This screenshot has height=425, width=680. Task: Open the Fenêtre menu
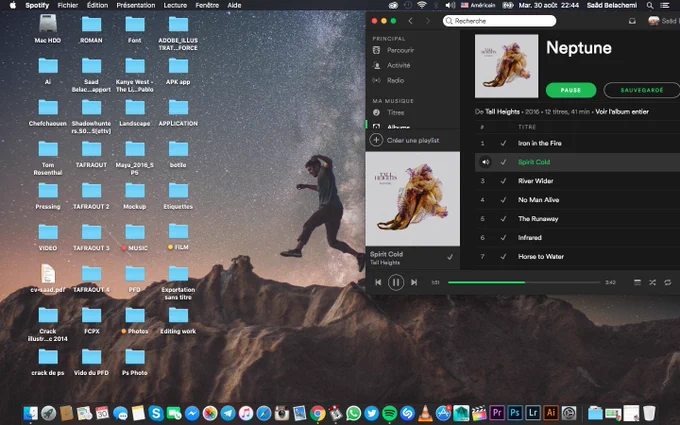(207, 5)
